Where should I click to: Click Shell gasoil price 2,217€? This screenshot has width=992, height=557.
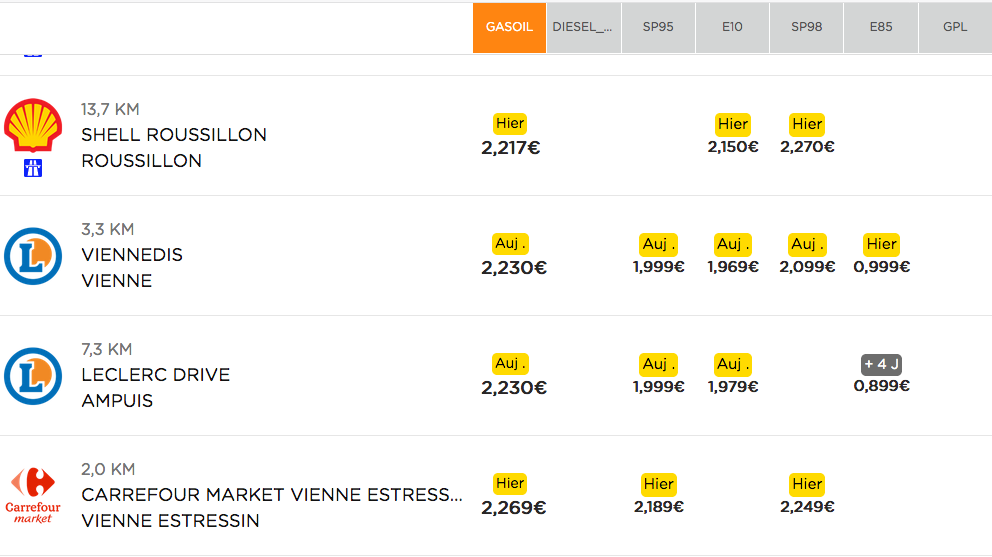pos(511,147)
